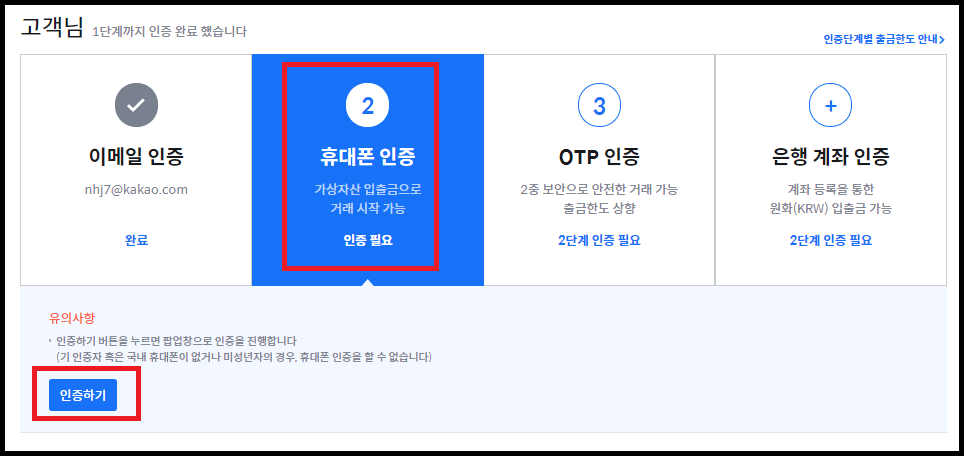Click the number 3 OTP step circle
Image resolution: width=964 pixels, height=456 pixels.
click(x=599, y=106)
